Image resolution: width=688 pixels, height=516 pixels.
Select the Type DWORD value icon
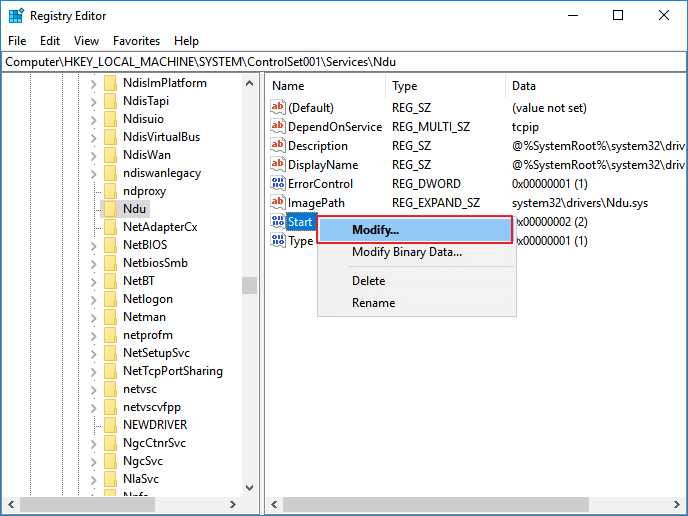pos(278,241)
